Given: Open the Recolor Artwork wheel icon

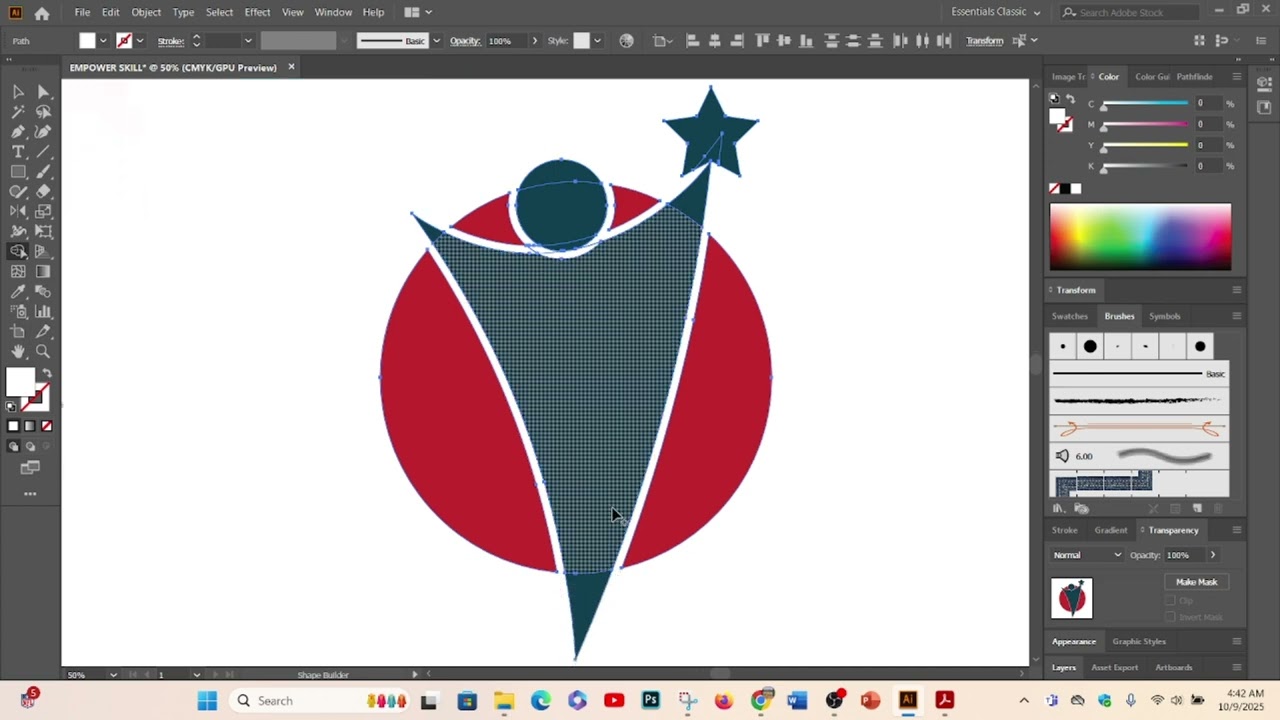Looking at the screenshot, I should pos(626,41).
